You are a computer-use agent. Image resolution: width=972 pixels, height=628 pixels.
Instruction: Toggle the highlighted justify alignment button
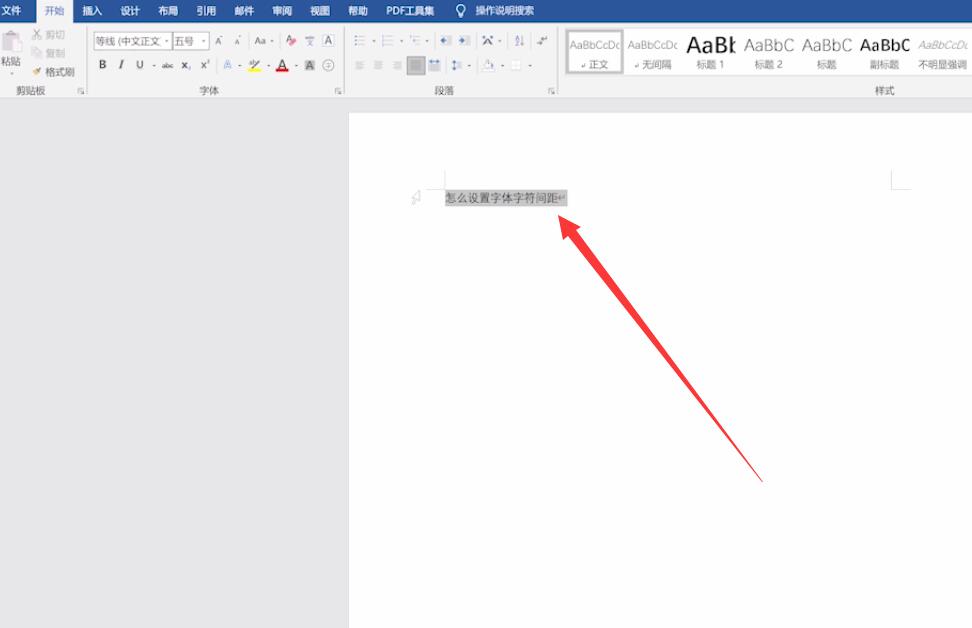(x=416, y=65)
